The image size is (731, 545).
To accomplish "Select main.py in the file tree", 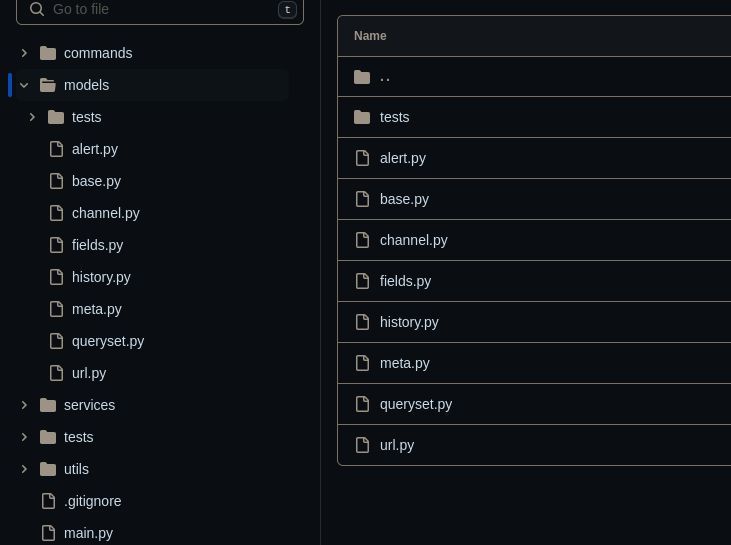I will coord(88,533).
